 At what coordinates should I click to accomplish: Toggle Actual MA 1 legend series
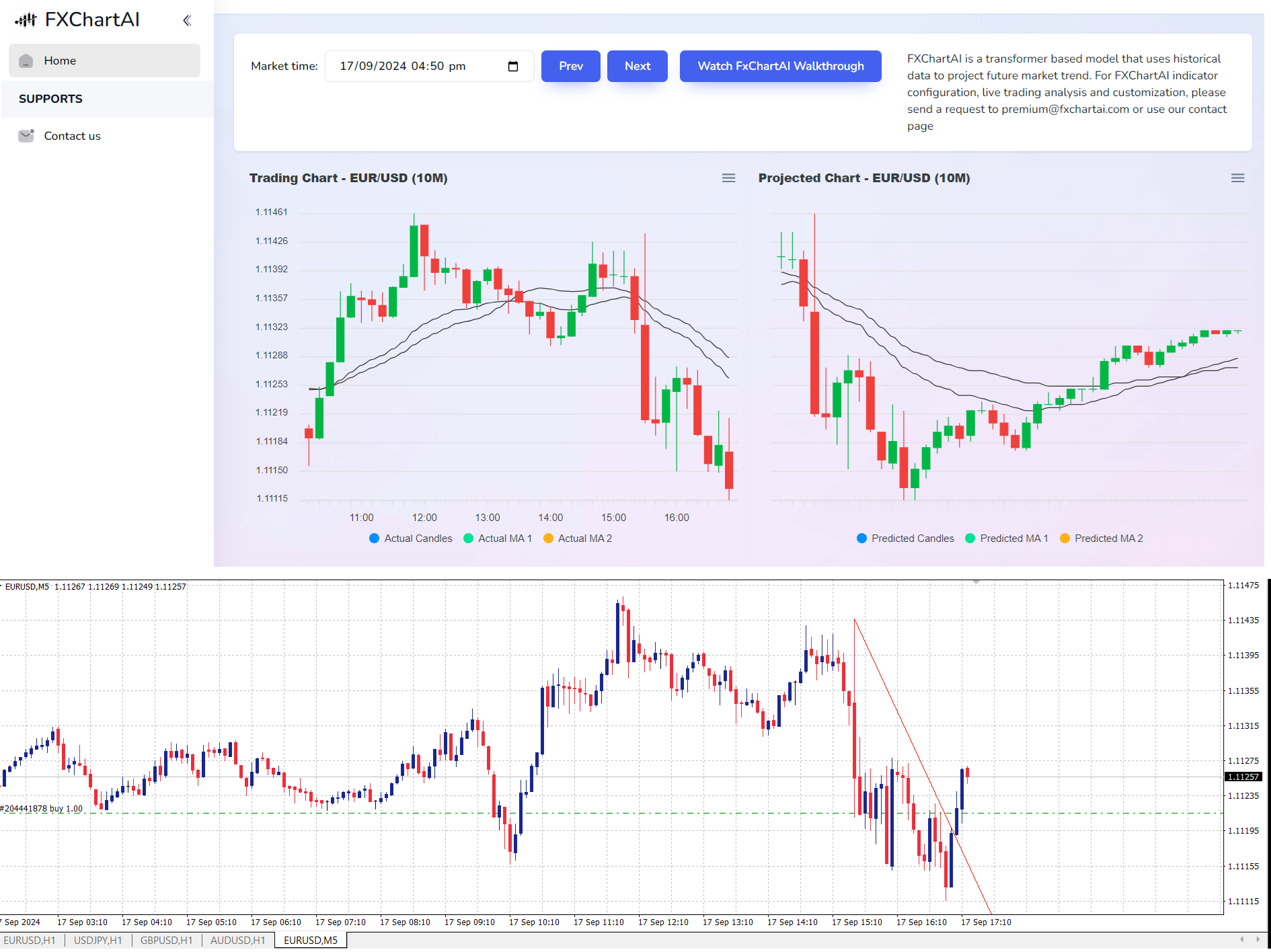pos(498,539)
